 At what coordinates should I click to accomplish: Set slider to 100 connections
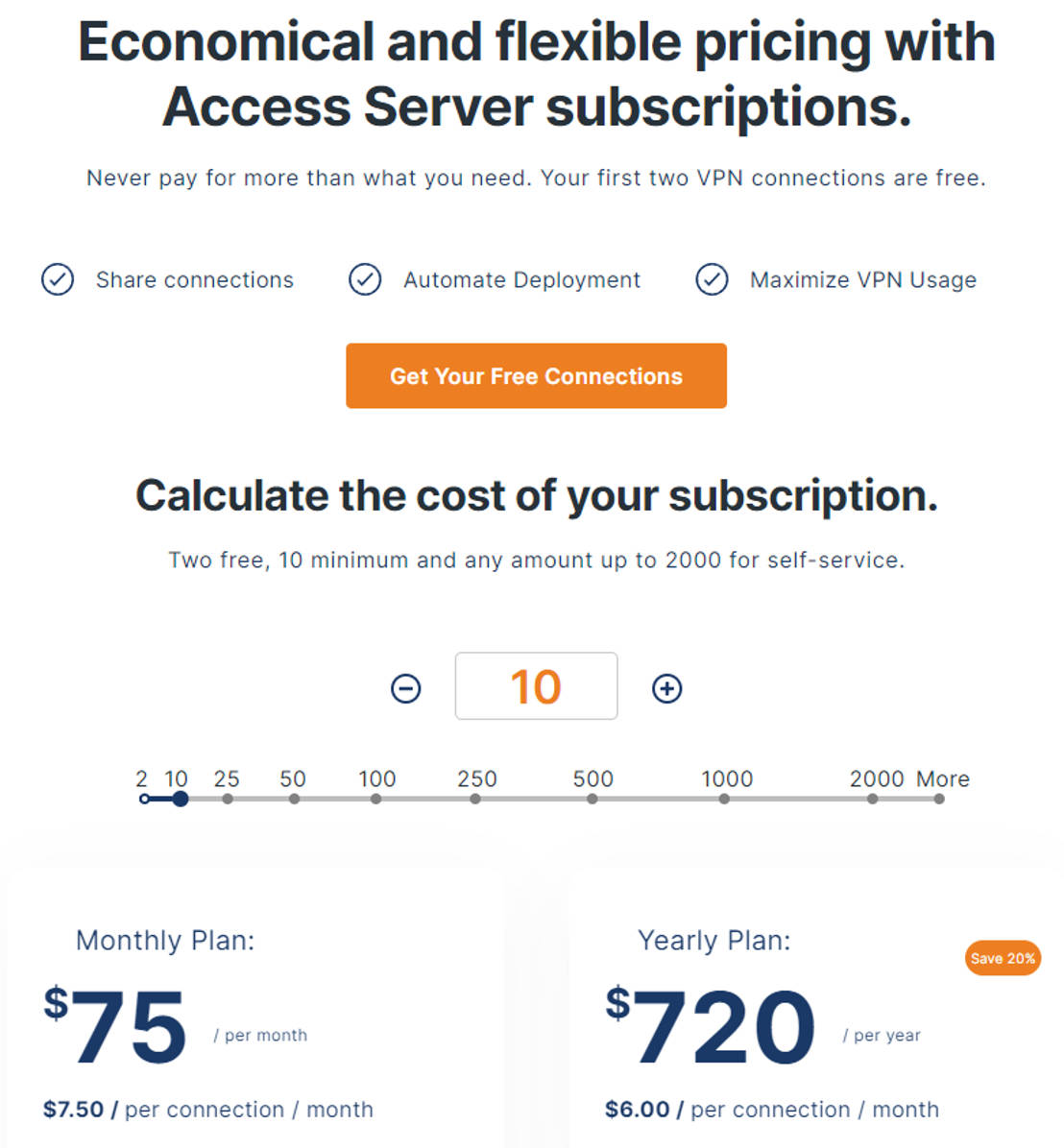tap(376, 799)
